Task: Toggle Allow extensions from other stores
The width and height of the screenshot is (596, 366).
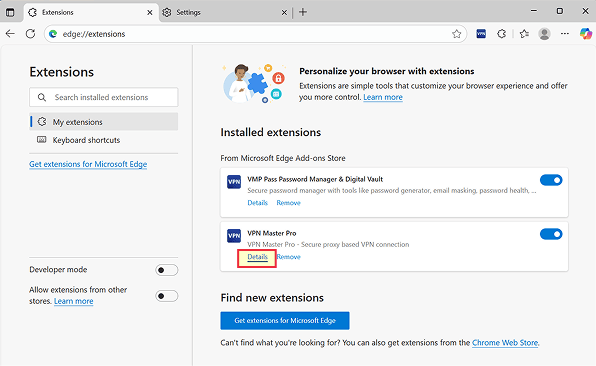Action: point(166,296)
